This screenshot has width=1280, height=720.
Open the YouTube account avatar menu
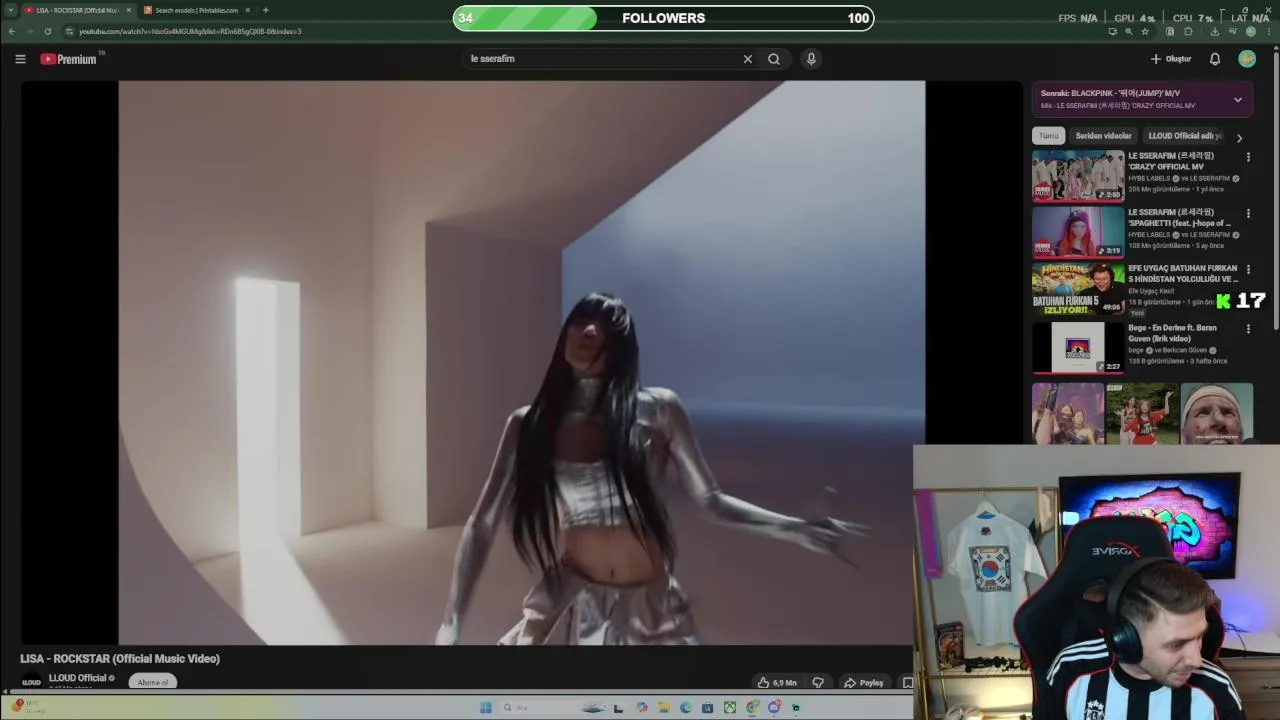point(1247,59)
